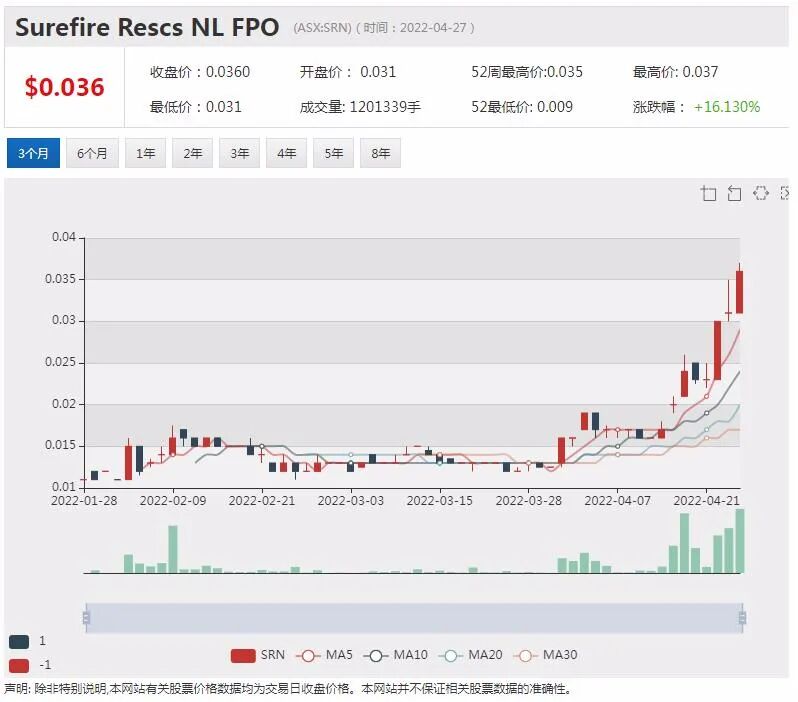
Task: Click the 0.015 price axis label
Action: pyautogui.click(x=61, y=445)
